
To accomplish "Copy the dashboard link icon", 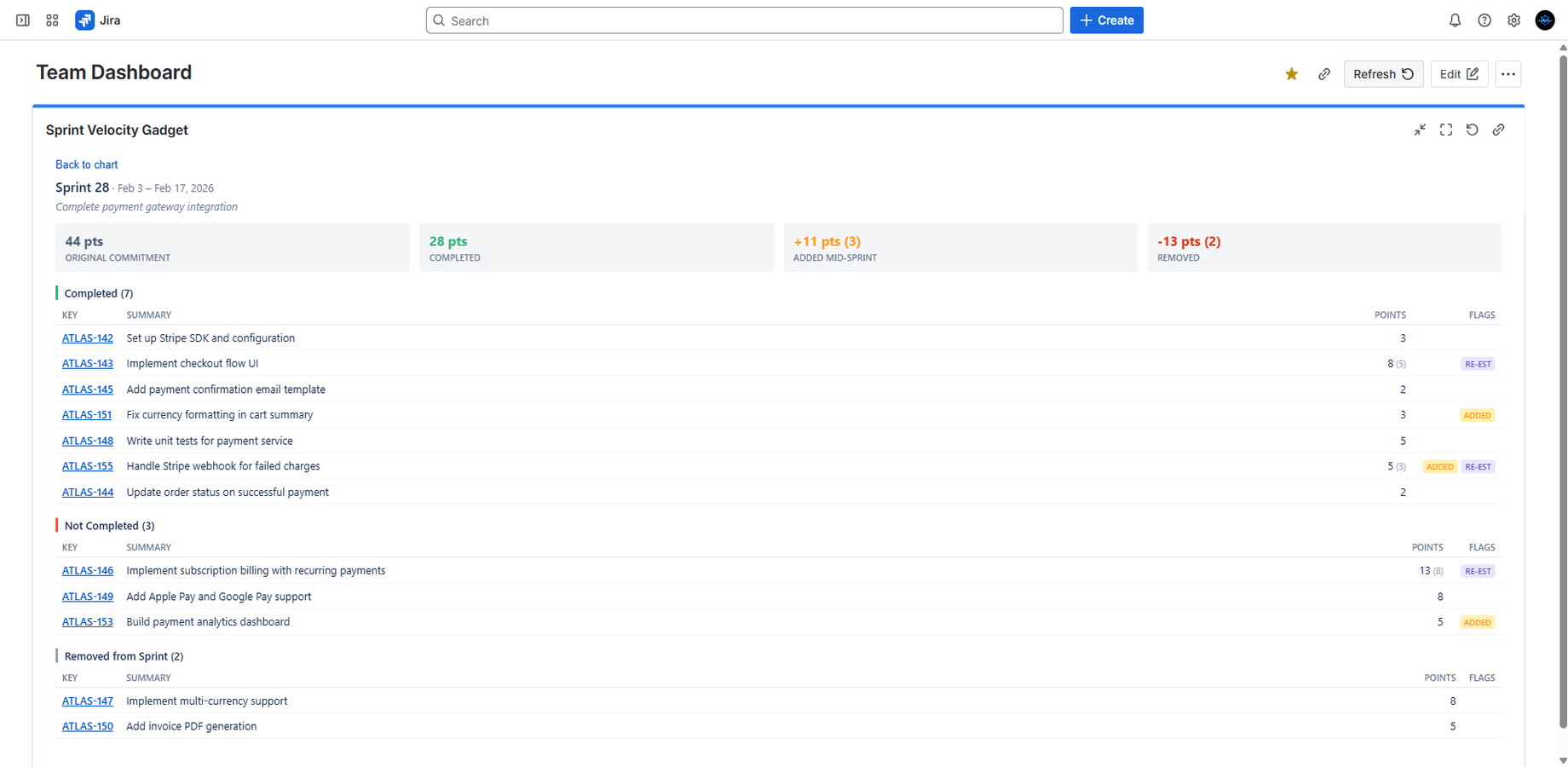I will 1323,74.
